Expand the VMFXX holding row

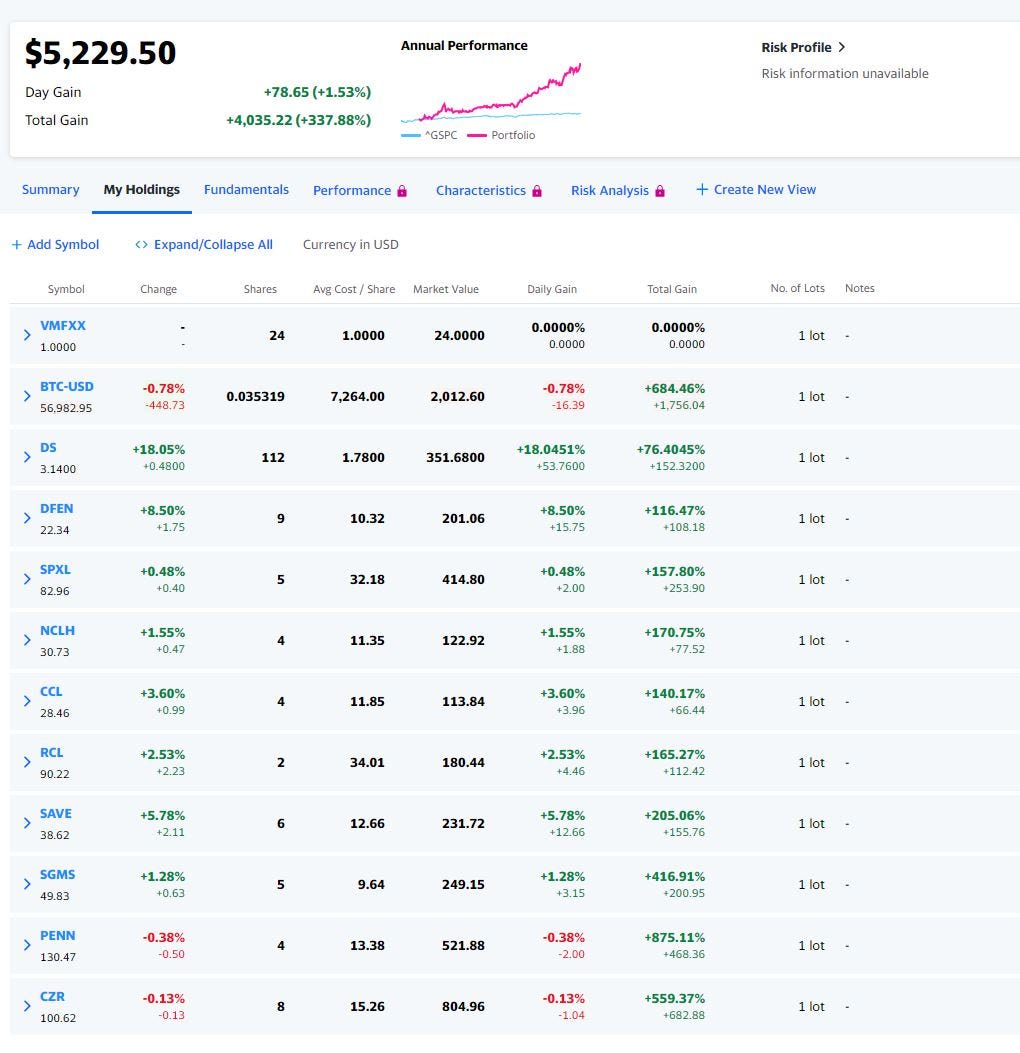click(x=27, y=335)
